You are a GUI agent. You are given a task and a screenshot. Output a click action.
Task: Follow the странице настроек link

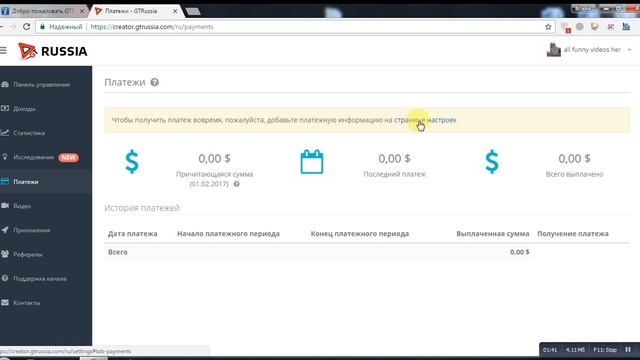point(425,120)
